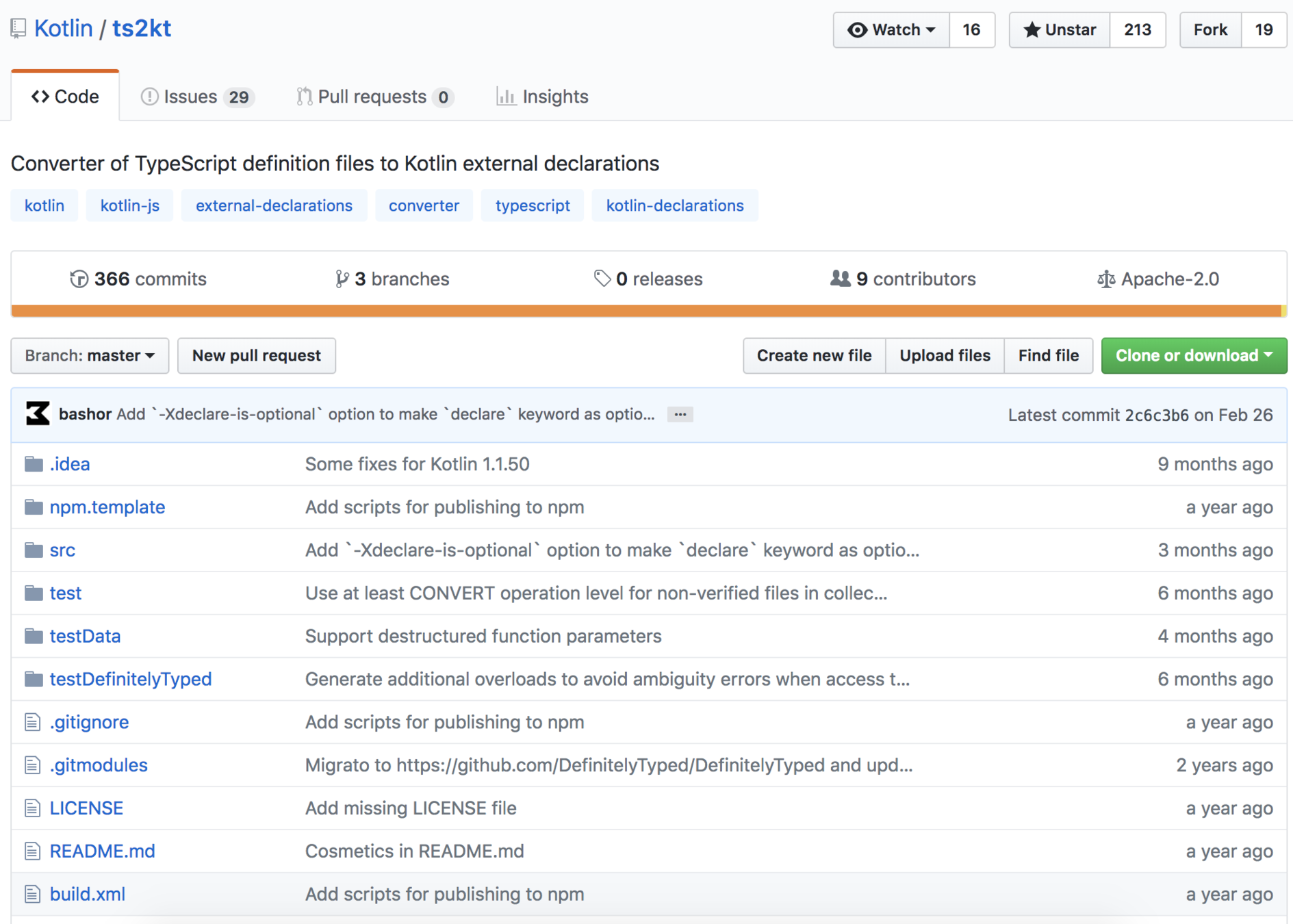View the 19 forks count
Image resolution: width=1293 pixels, height=924 pixels.
coord(1264,30)
